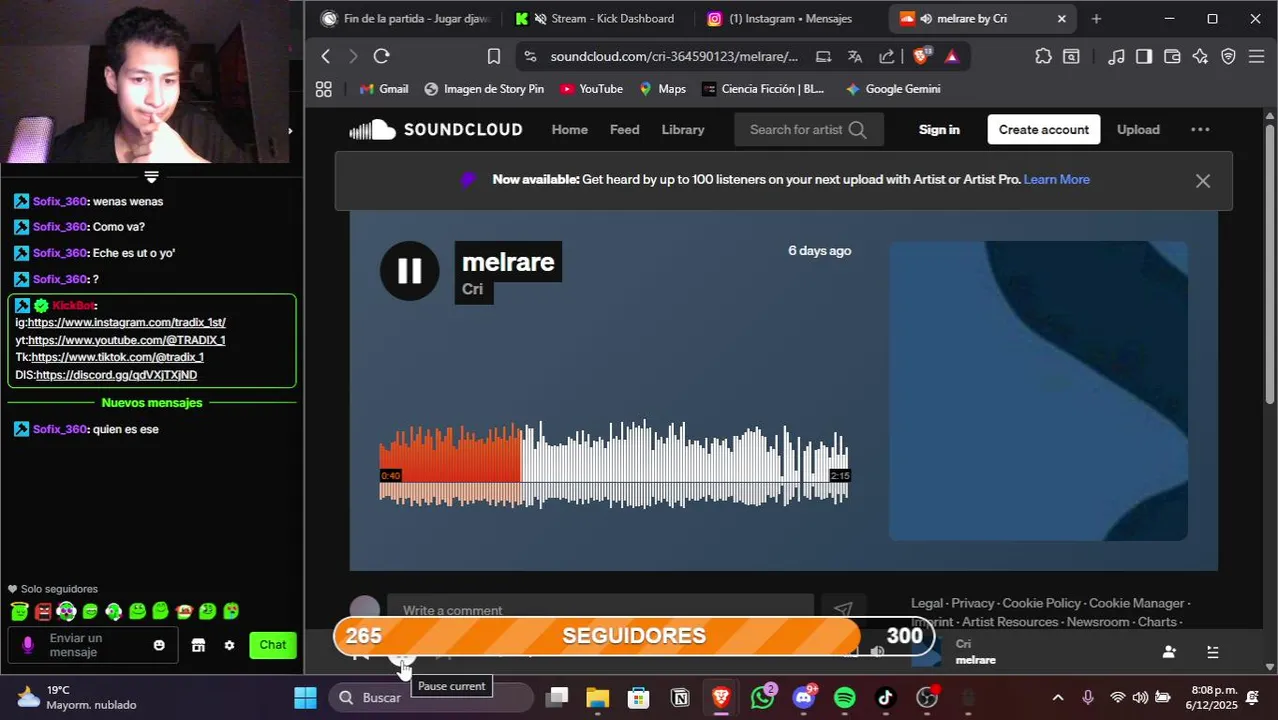Open Spotify from the taskbar
Viewport: 1278px width, 720px height.
pos(844,698)
